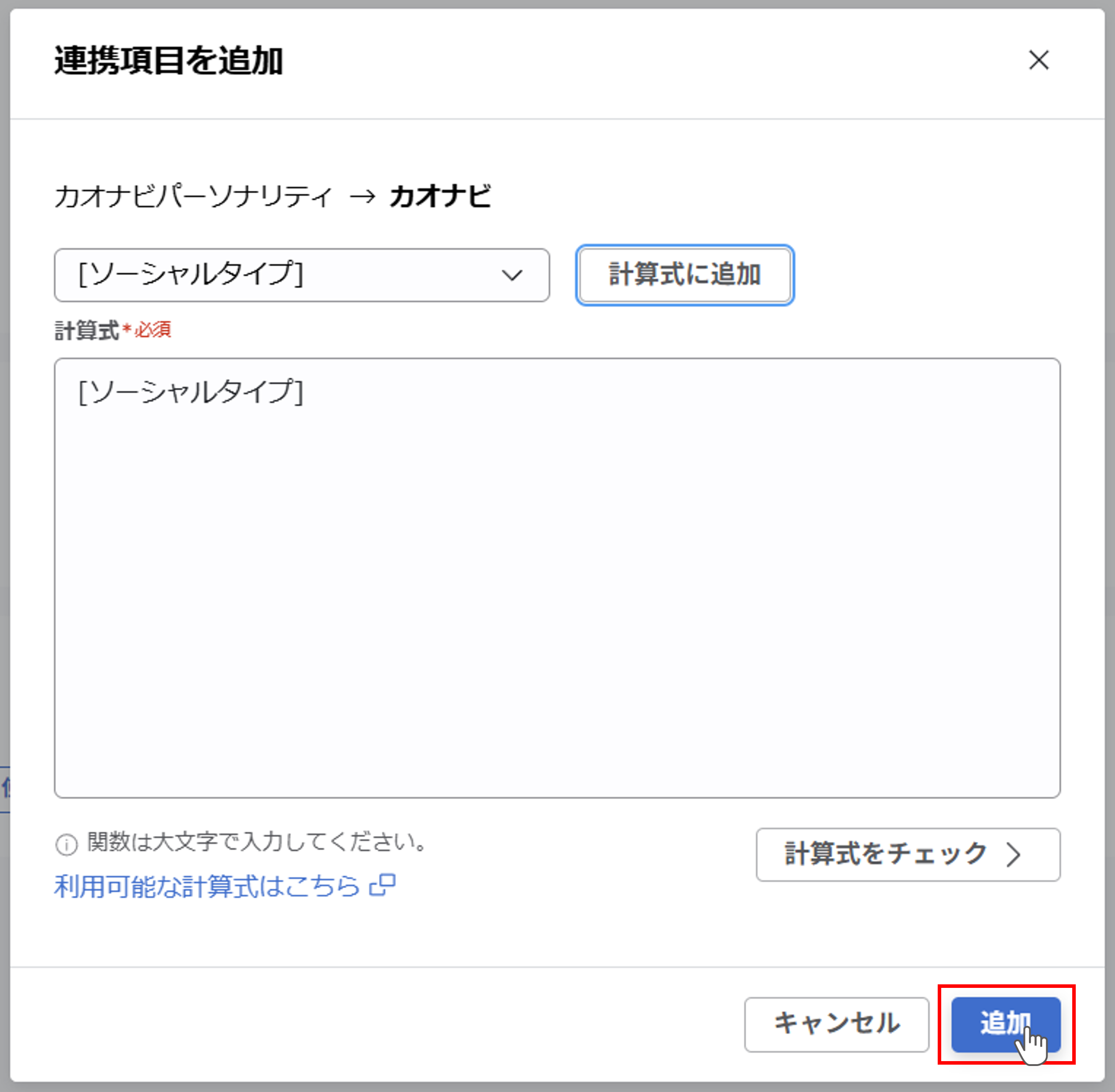This screenshot has width=1115, height=1092.
Task: Close the 連携項目を追加 dialog with X
Action: (x=1038, y=60)
